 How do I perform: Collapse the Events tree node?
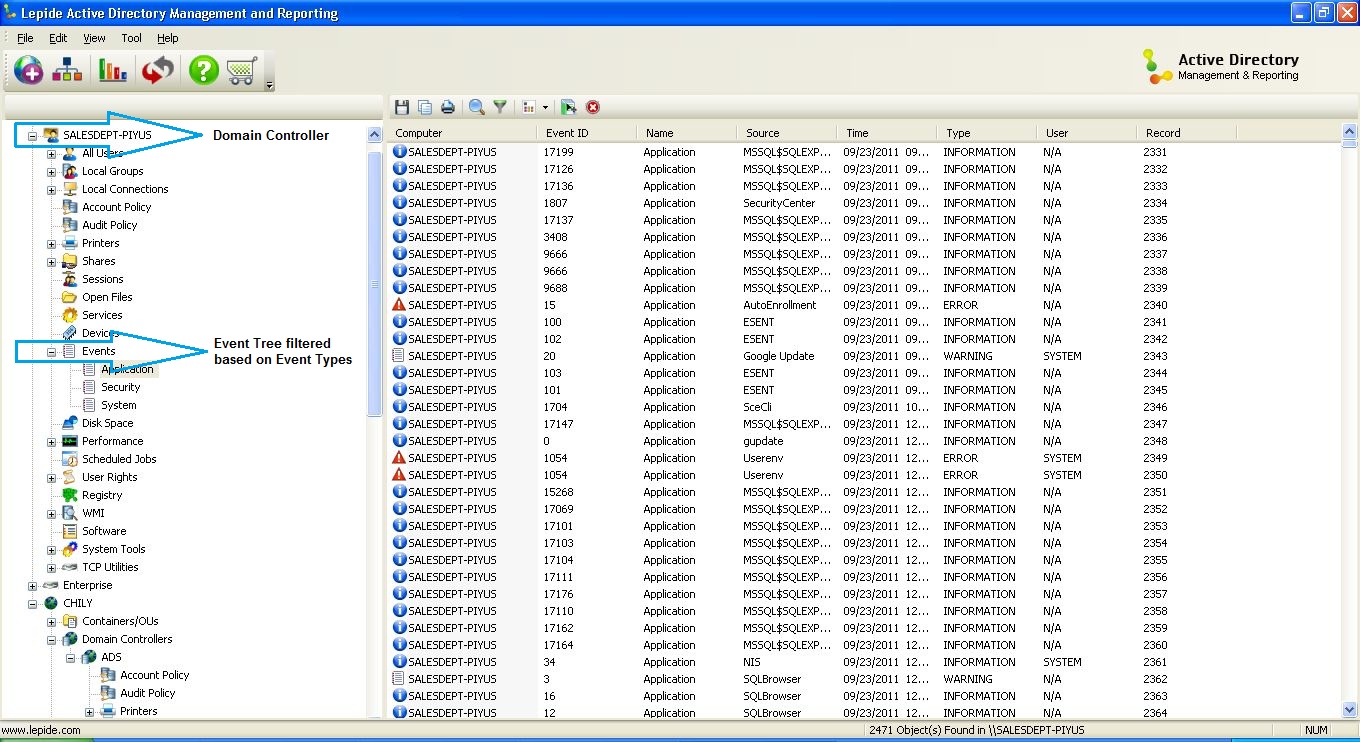coord(52,351)
